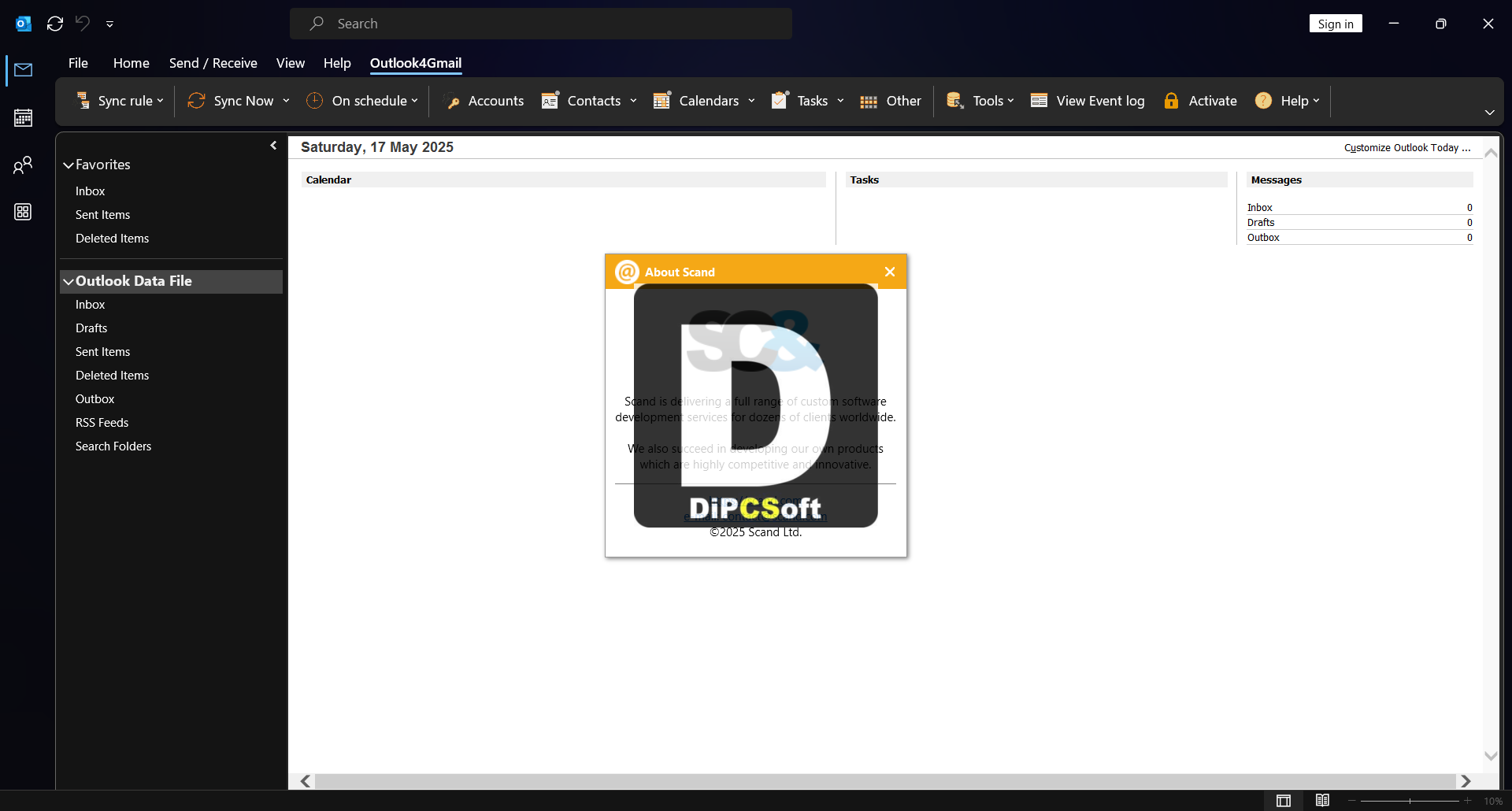Expand Sync Now dropdown arrow

tap(286, 101)
